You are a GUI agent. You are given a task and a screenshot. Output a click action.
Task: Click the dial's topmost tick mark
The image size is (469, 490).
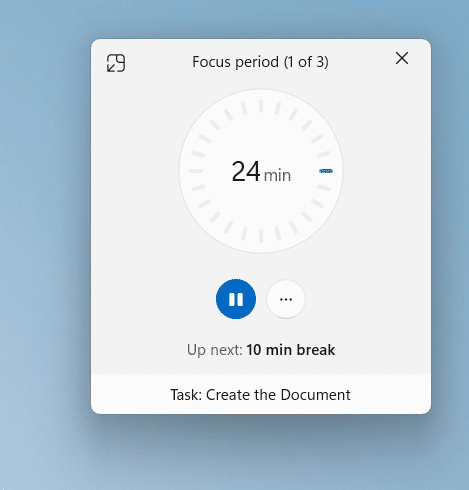pyautogui.click(x=261, y=106)
